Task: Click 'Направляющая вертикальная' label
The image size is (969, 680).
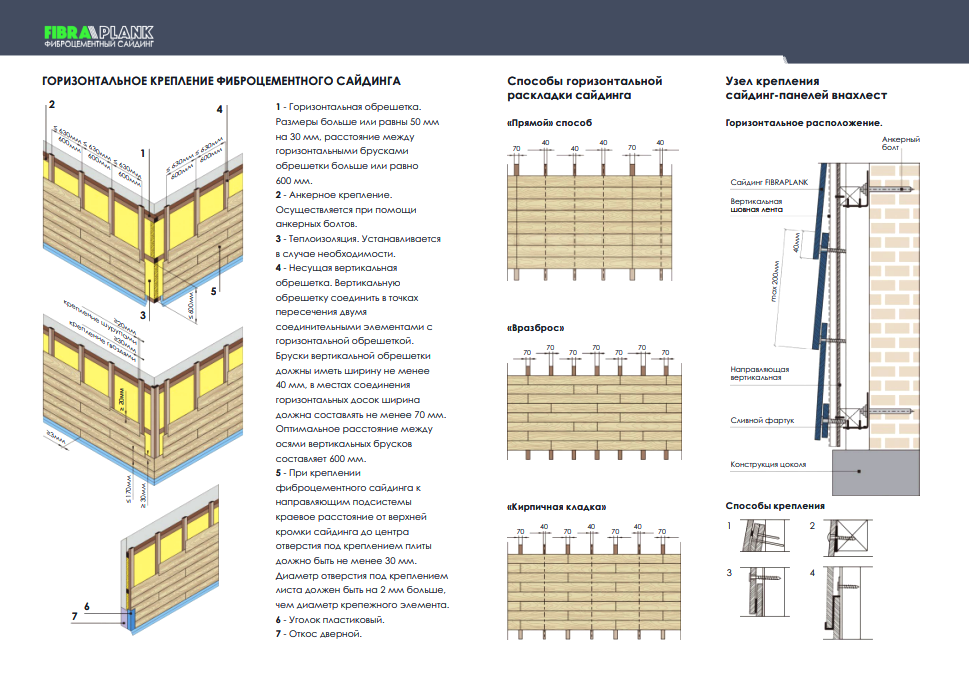Action: point(760,373)
